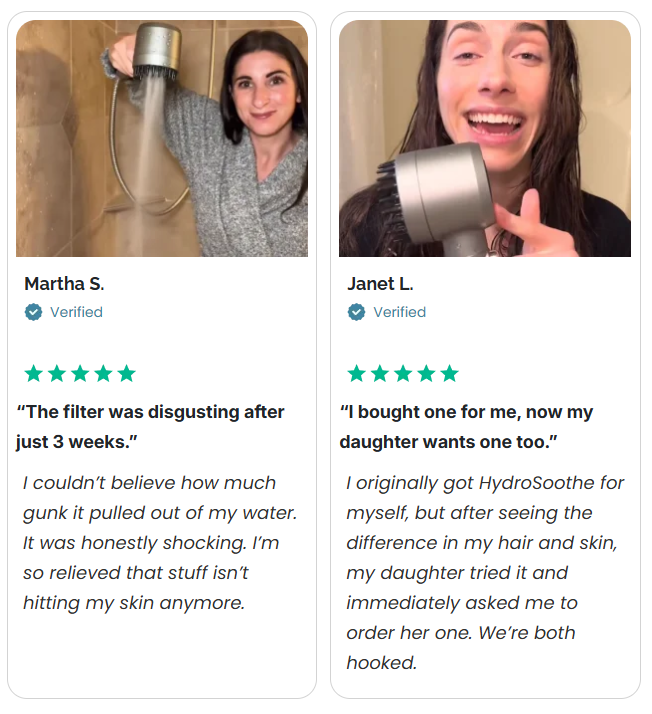
Task: Click Janet's review body mentioning HydroSoothe
Action: [x=485, y=573]
